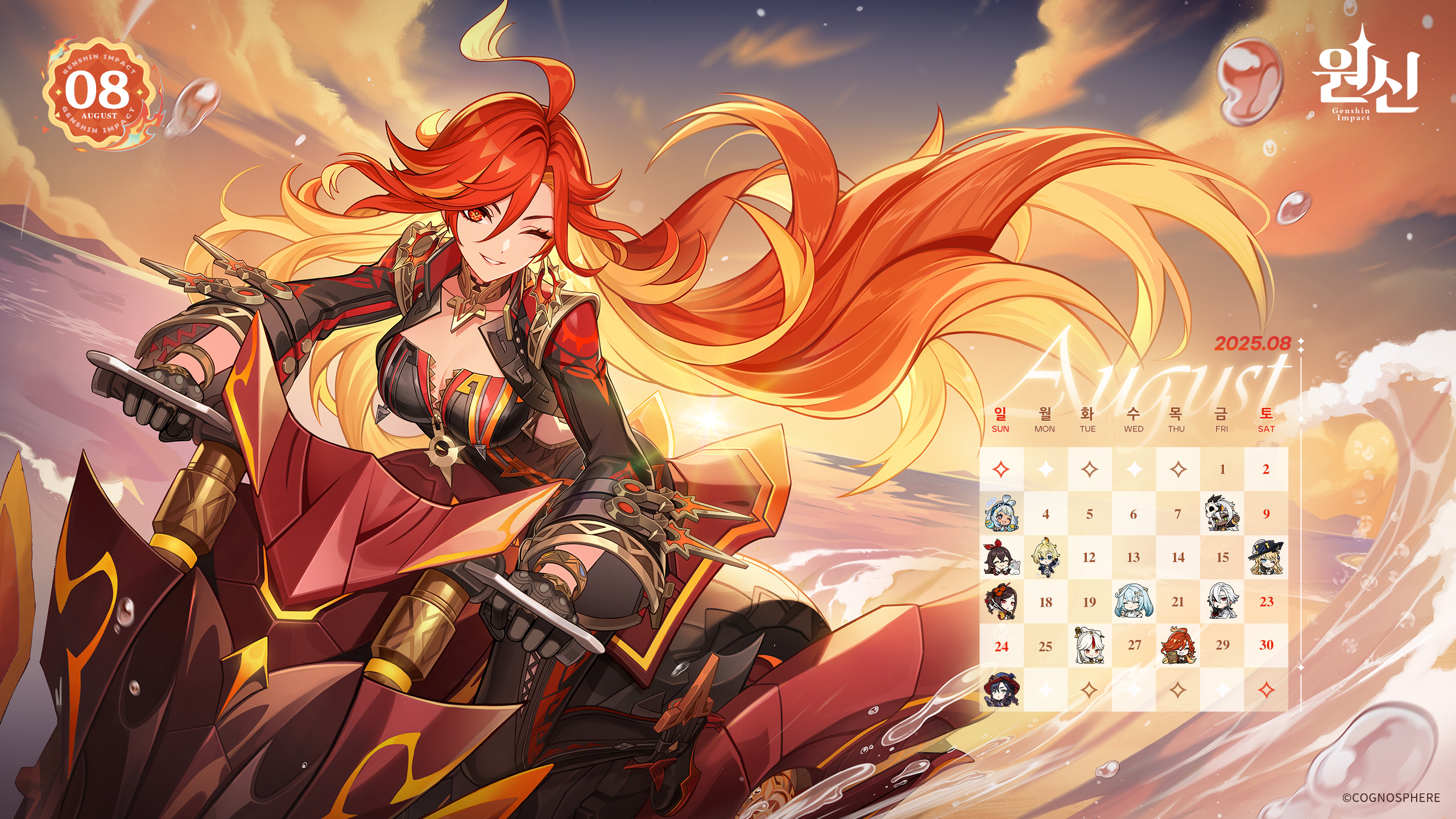
Task: Select date 24 on the calendar
Action: [x=1002, y=647]
